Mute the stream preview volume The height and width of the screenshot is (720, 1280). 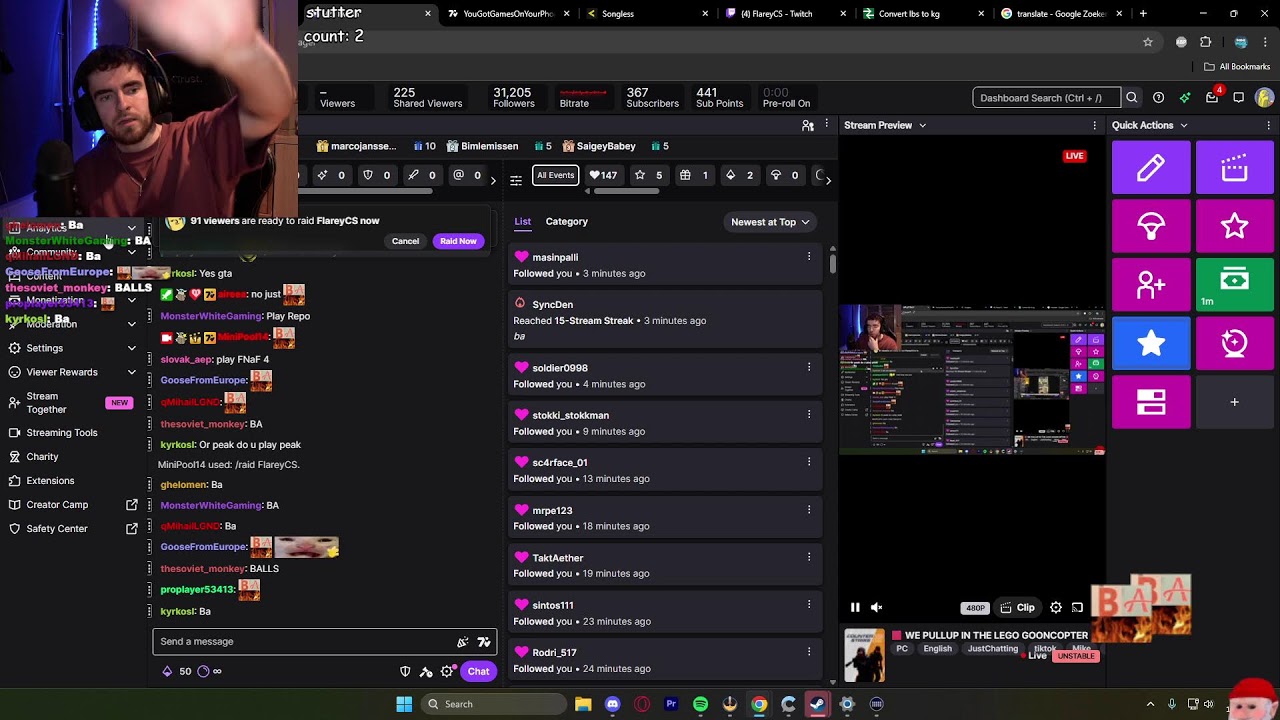[876, 607]
